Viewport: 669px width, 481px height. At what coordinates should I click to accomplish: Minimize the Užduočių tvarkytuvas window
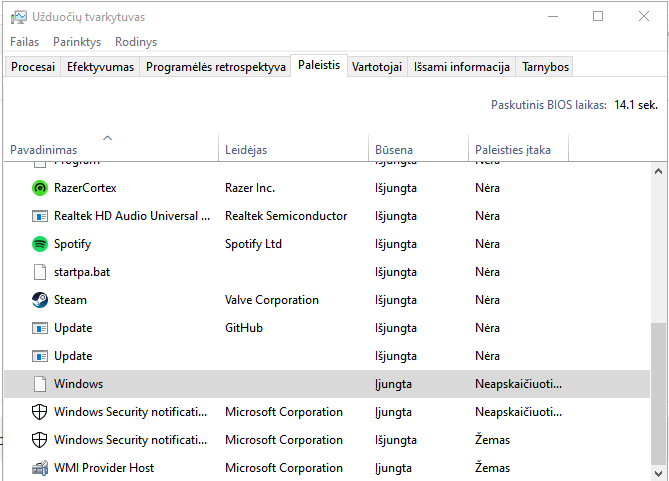553,17
